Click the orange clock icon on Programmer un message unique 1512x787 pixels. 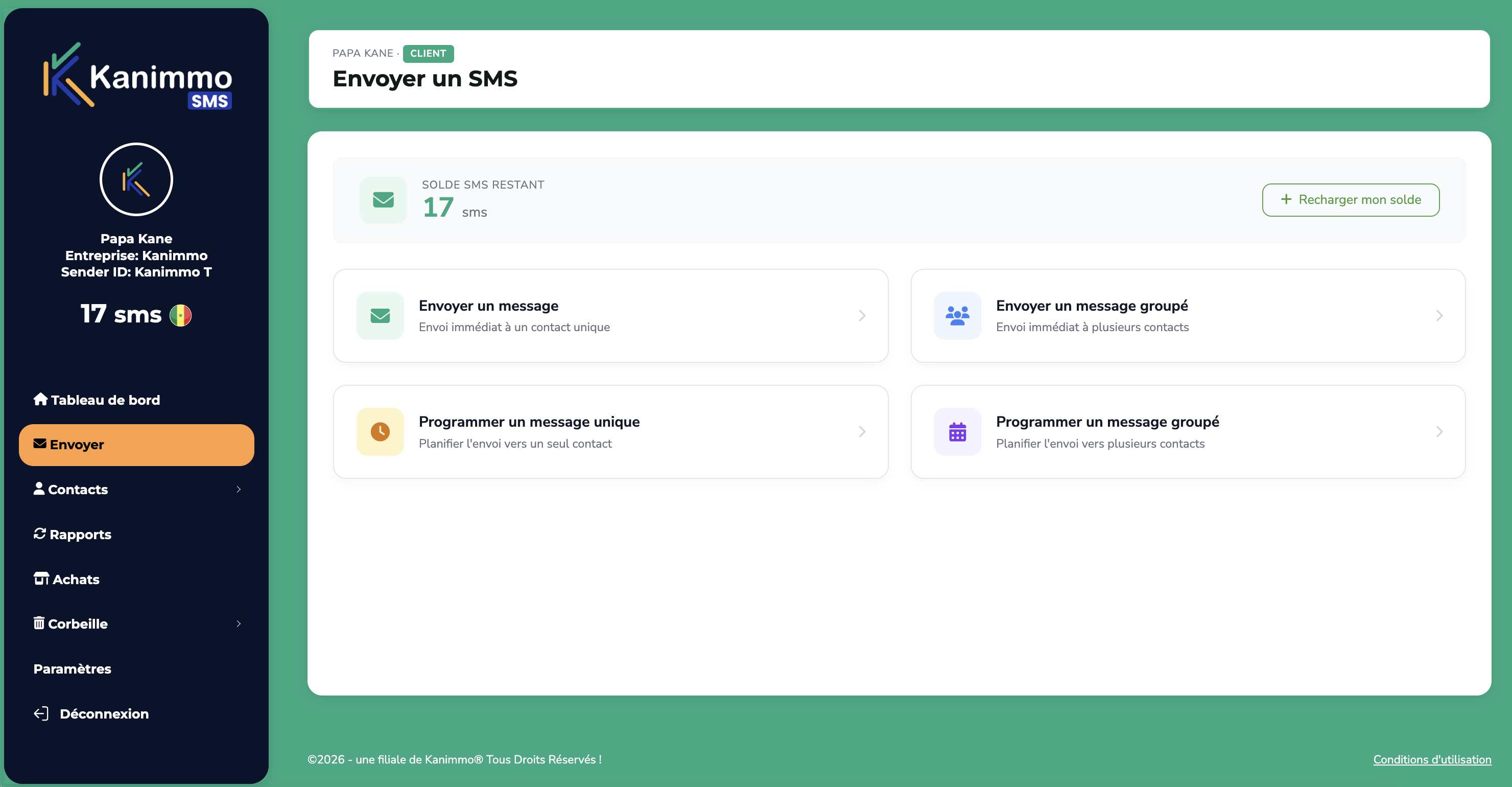381,432
